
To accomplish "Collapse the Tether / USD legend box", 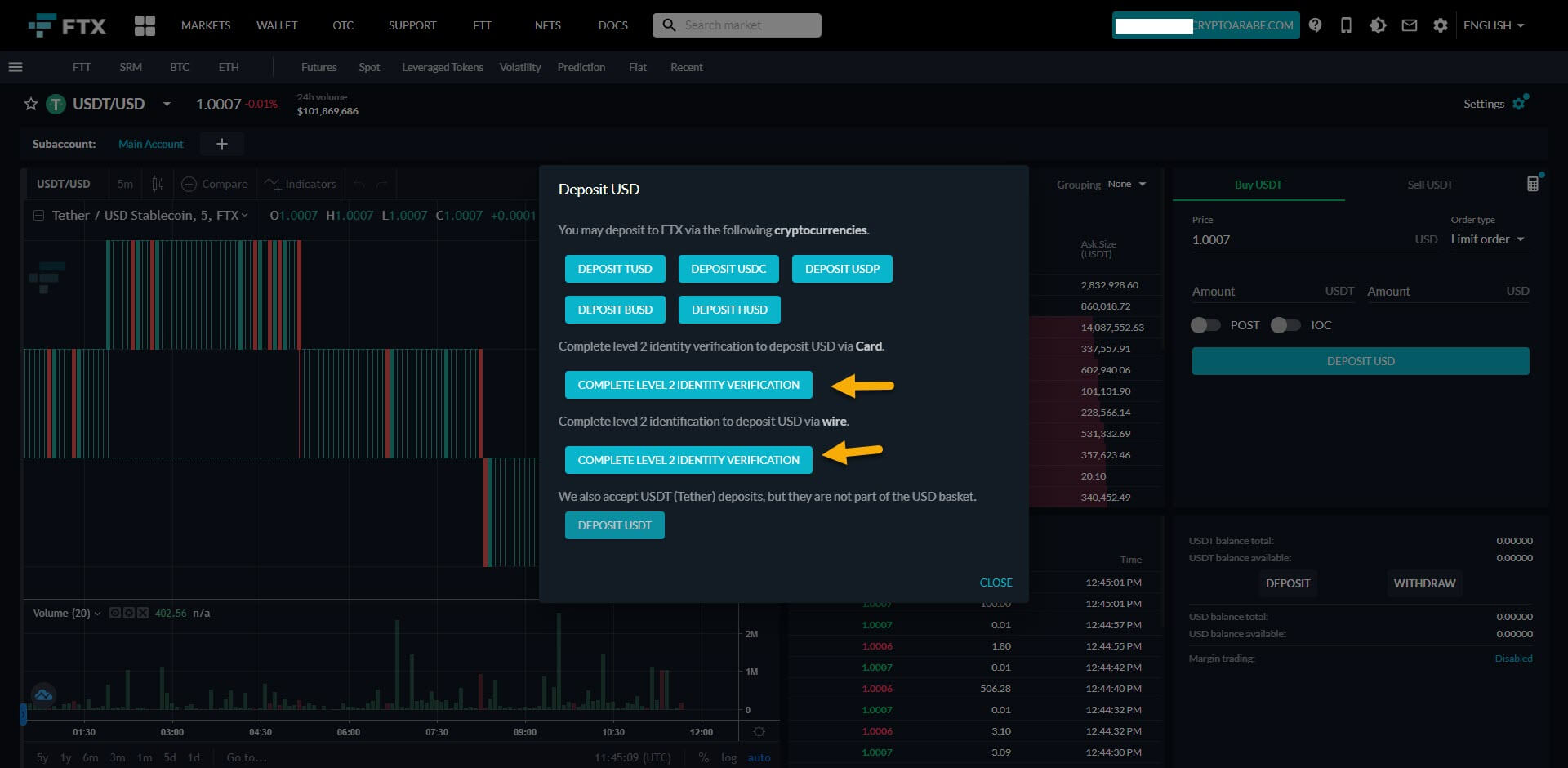I will point(38,215).
